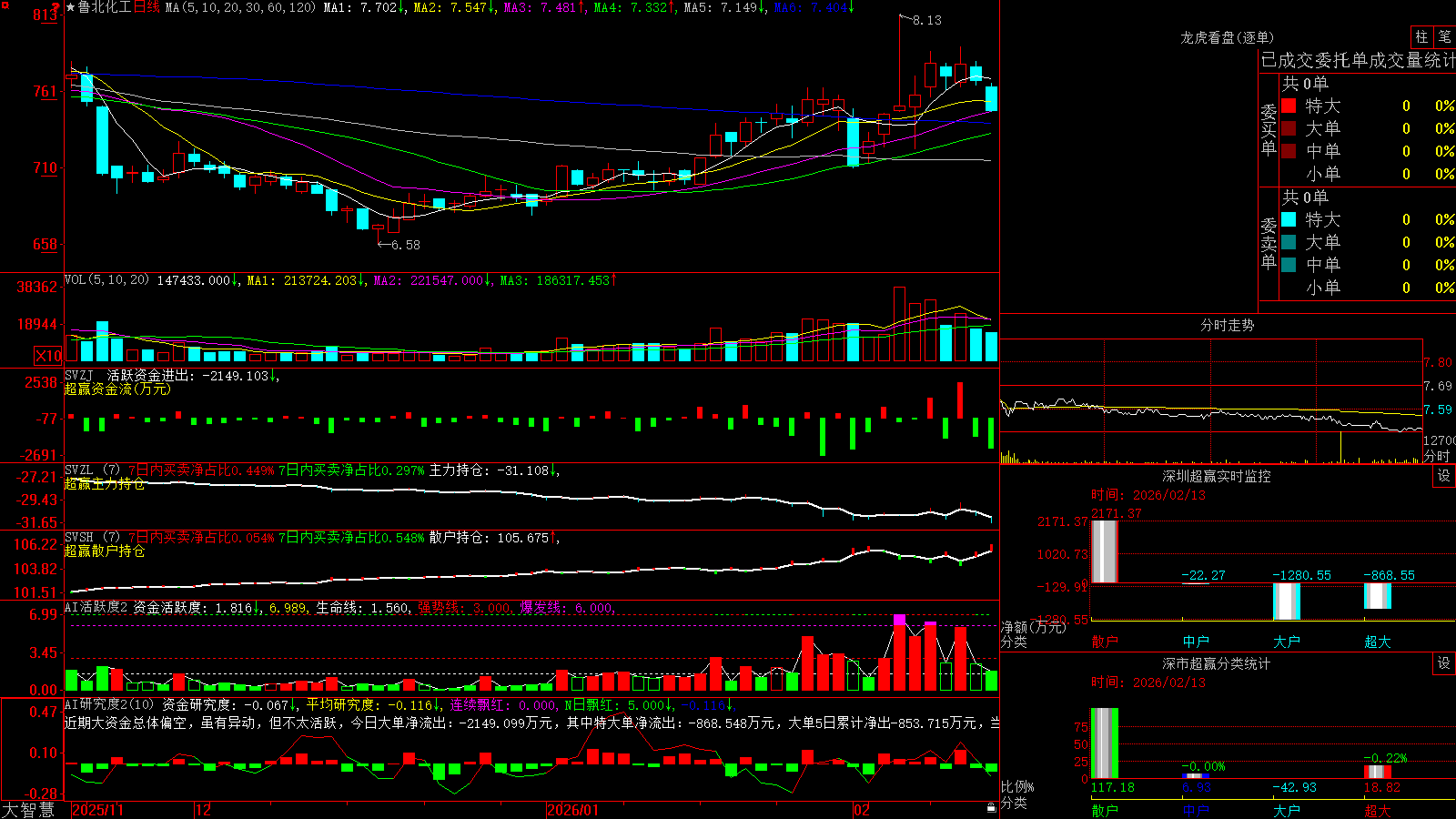Screen dimensions: 1456x819
Task: Select 散户 category in 深圳超赢实时监控
Action: (x=1105, y=642)
